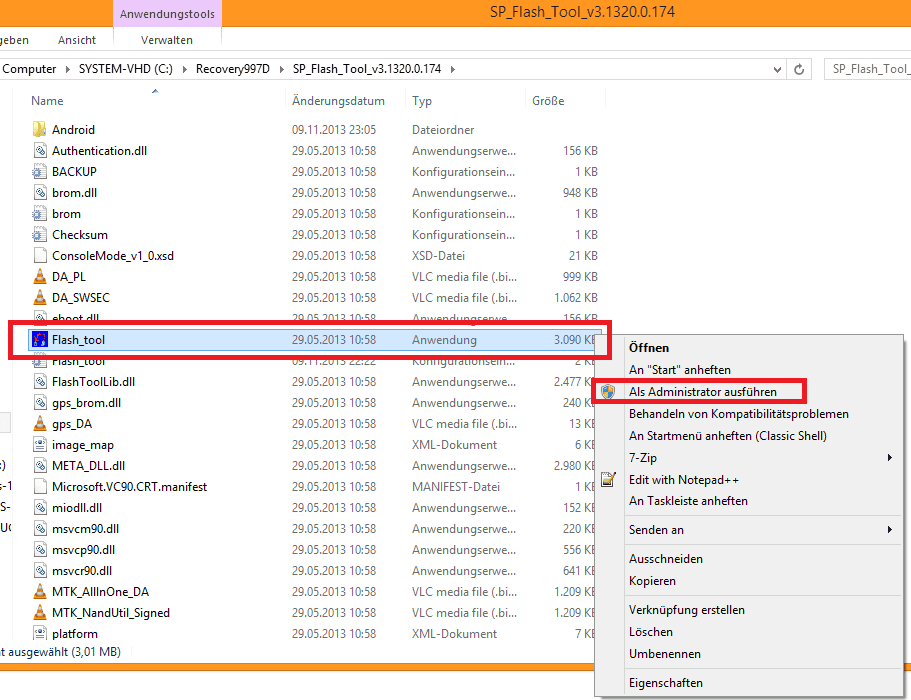Click the Flash_tool application icon
Screen dimensions: 911x700
click(x=40, y=339)
